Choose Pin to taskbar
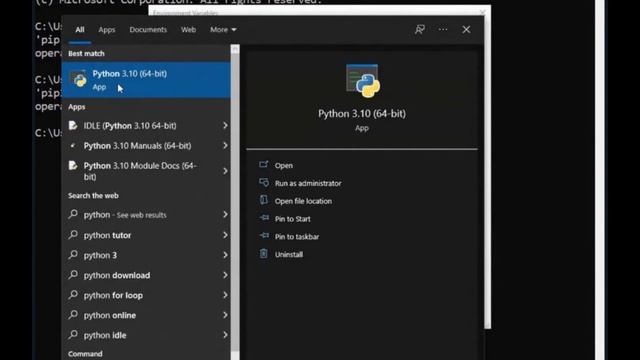Image resolution: width=640 pixels, height=360 pixels. [297, 237]
